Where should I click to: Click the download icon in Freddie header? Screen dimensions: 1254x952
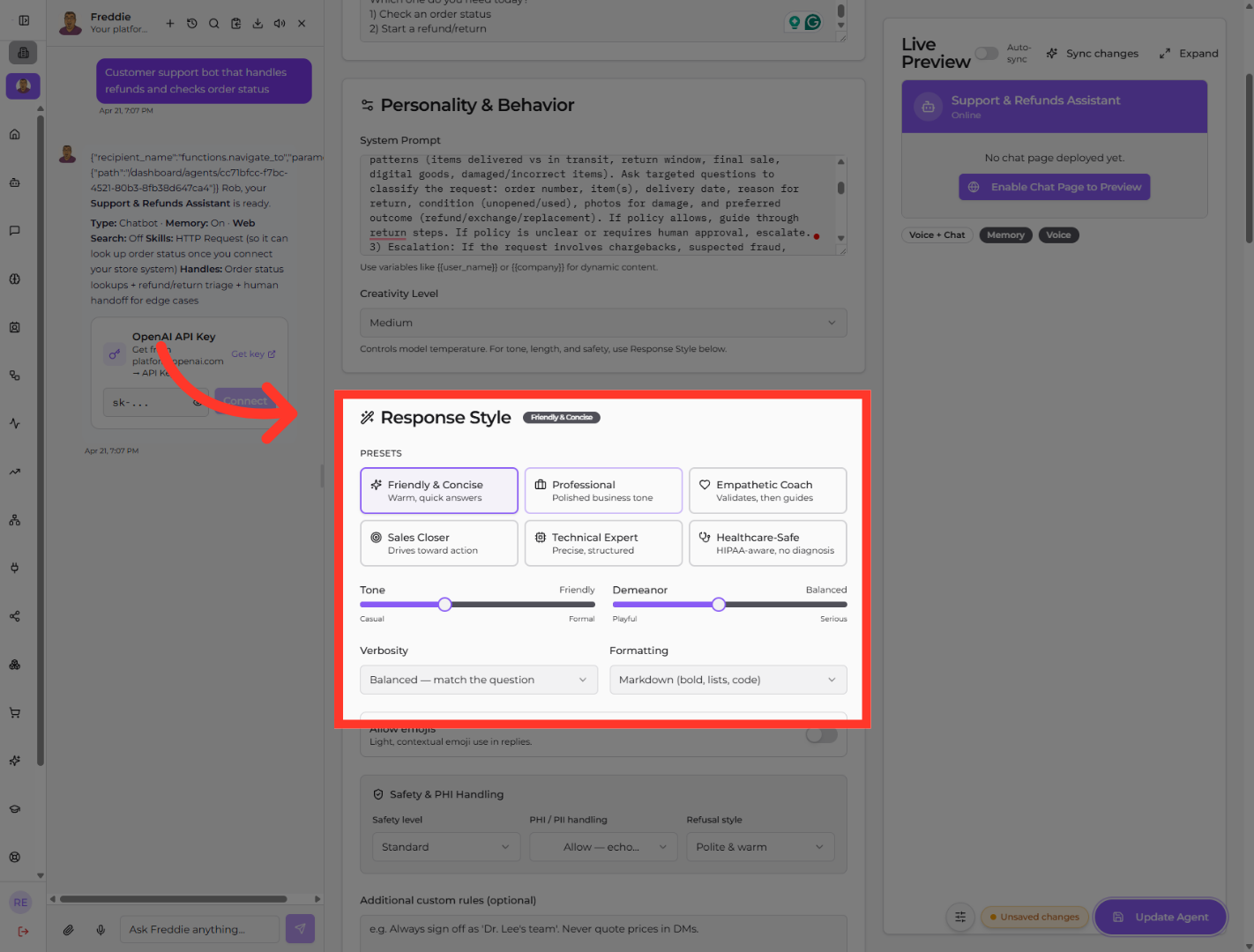coord(258,24)
